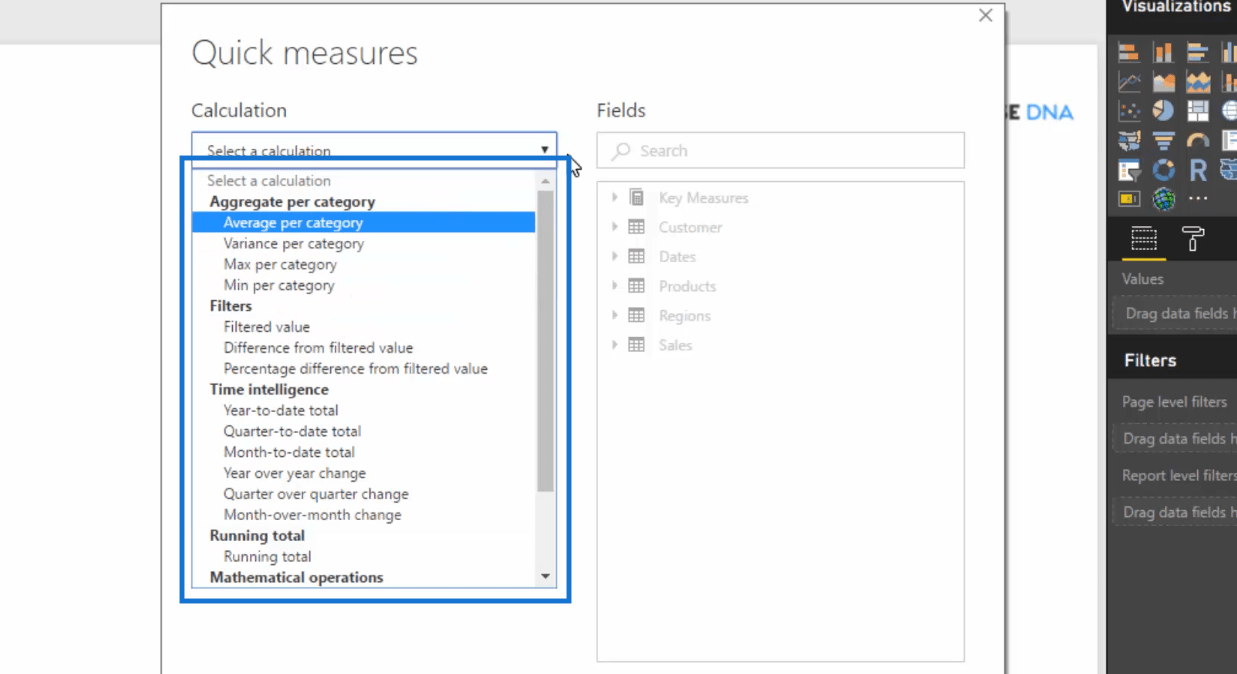Image resolution: width=1237 pixels, height=674 pixels.
Task: Expand the Sales table node
Action: 614,345
